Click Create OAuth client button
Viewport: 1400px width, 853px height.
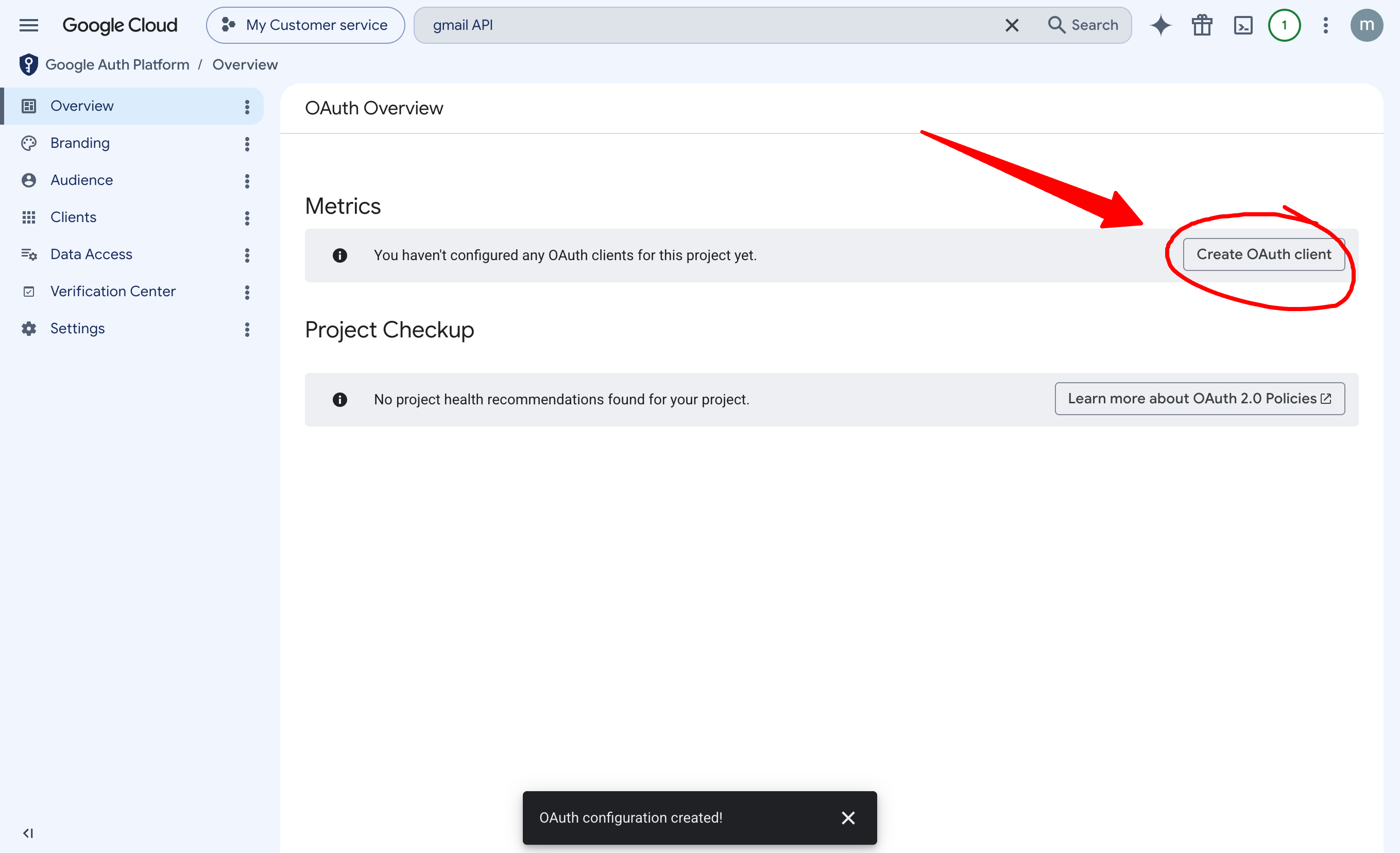pyautogui.click(x=1264, y=254)
